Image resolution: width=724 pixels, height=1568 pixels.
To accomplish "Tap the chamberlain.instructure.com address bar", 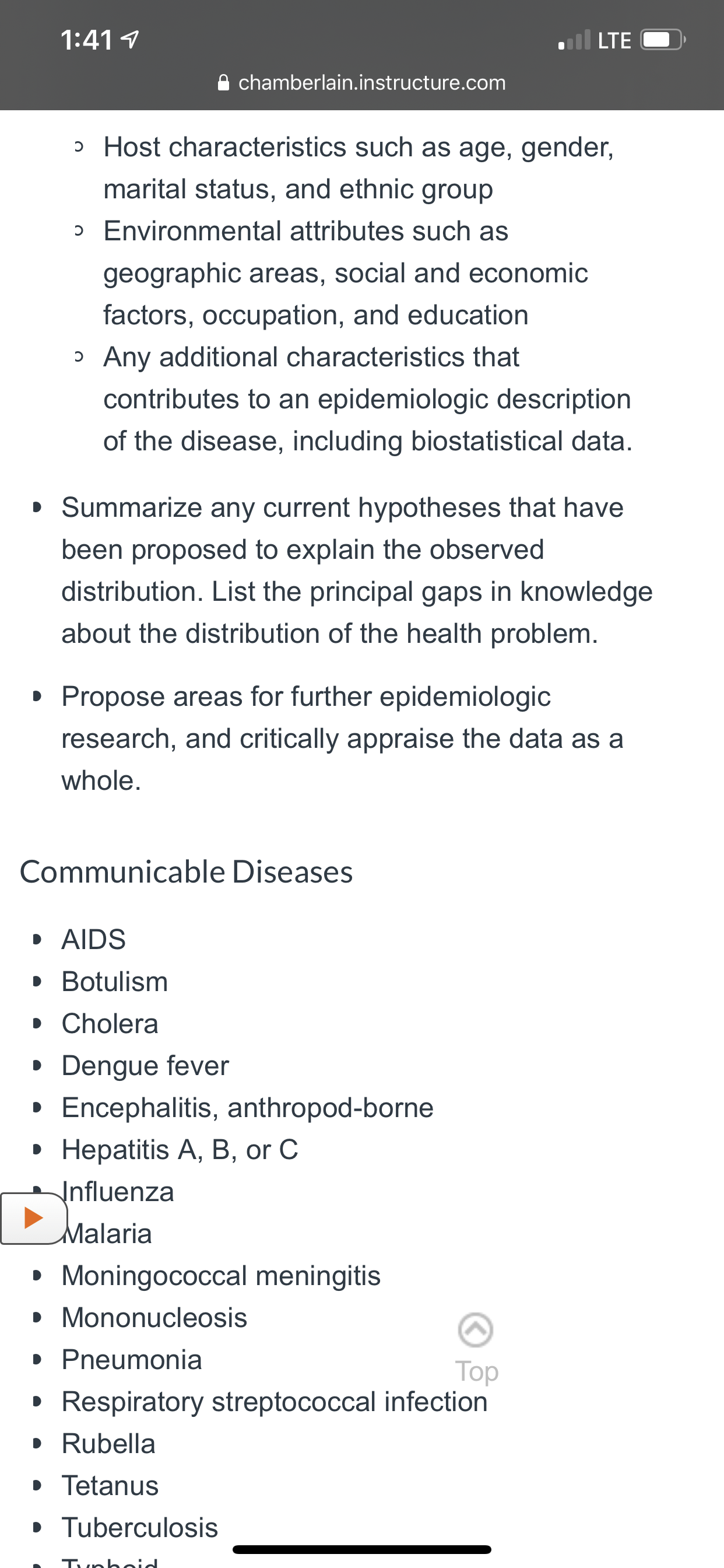I will 362,82.
